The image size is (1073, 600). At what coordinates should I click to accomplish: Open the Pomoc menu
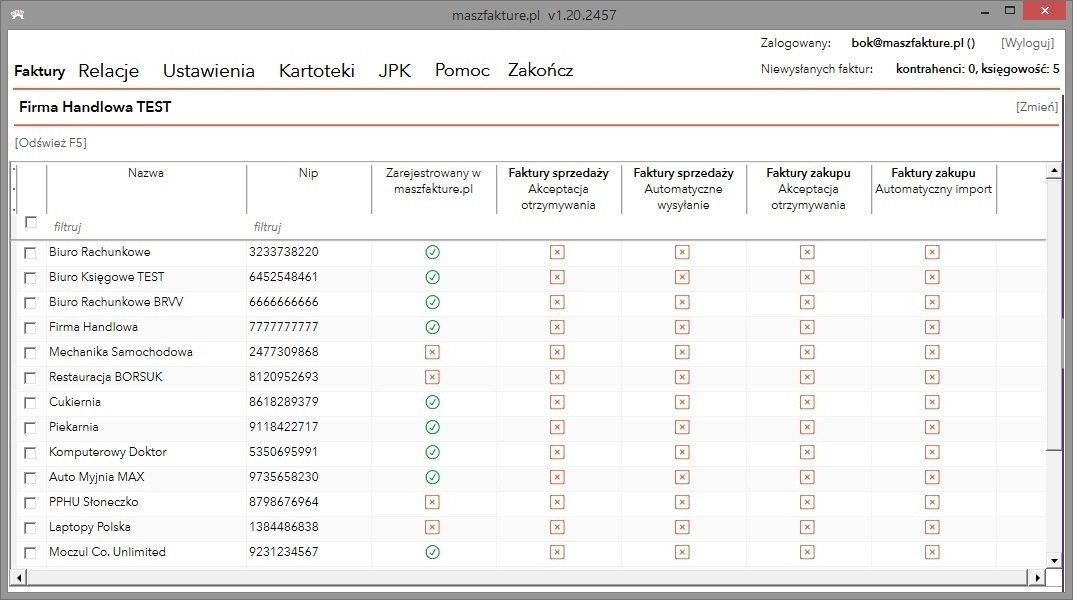tap(463, 70)
